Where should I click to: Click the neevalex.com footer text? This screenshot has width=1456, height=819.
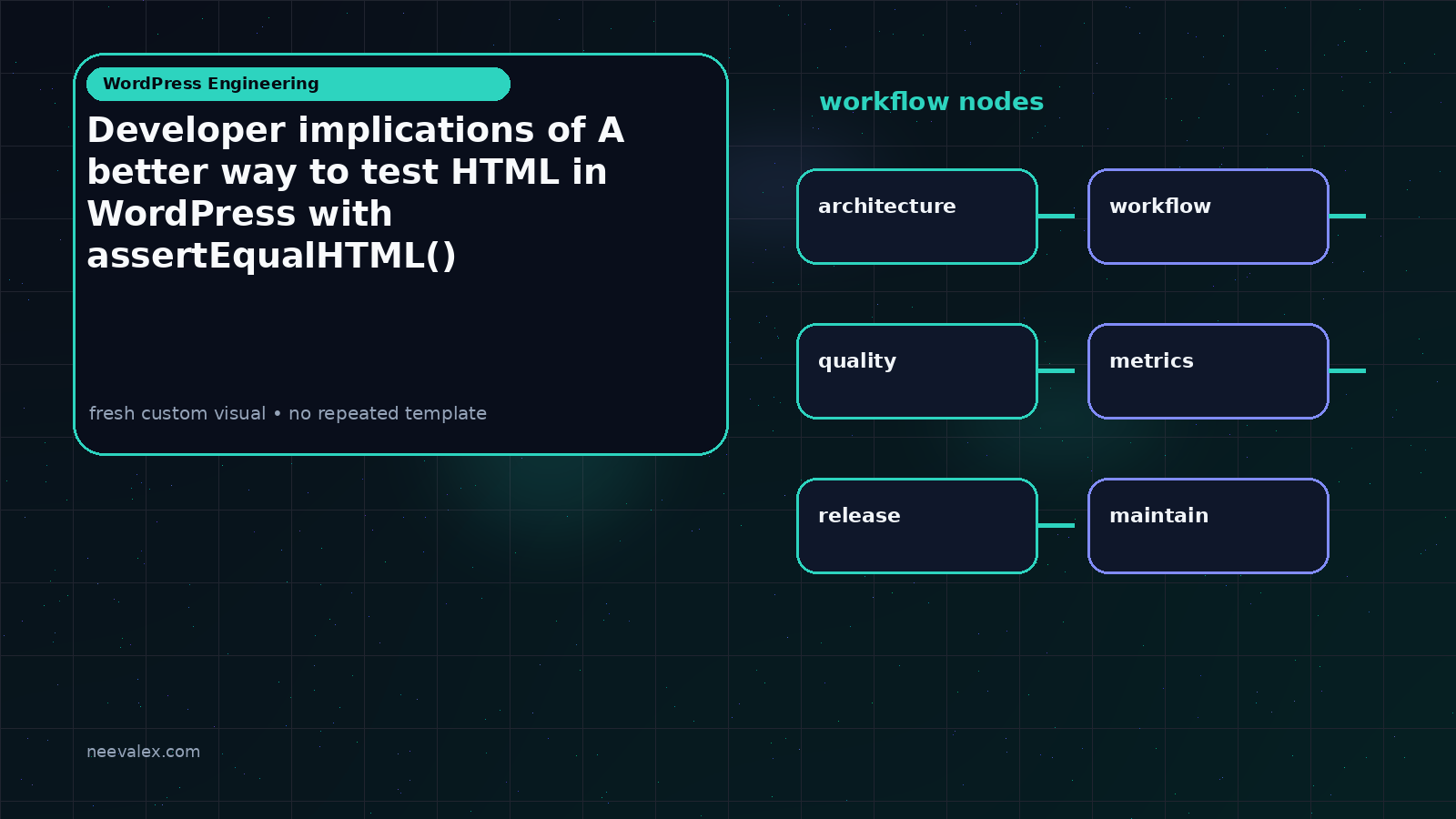(143, 752)
